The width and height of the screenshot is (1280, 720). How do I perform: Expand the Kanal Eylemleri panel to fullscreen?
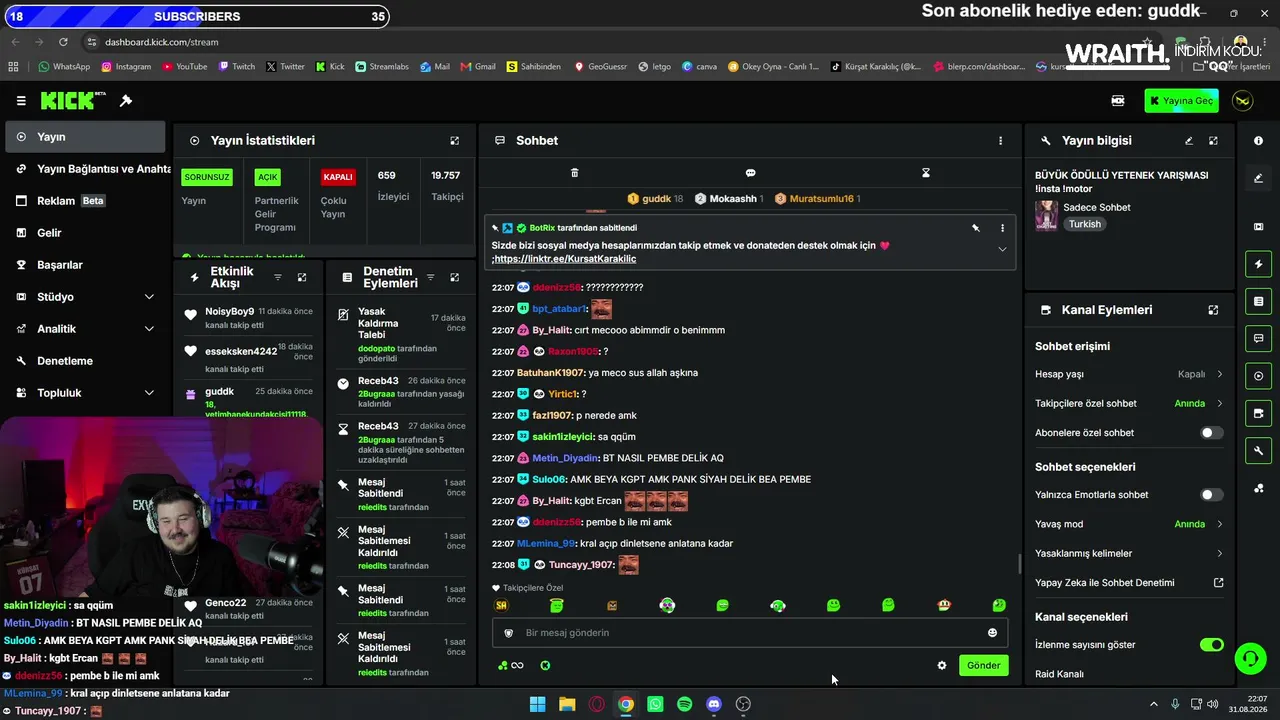point(1213,310)
